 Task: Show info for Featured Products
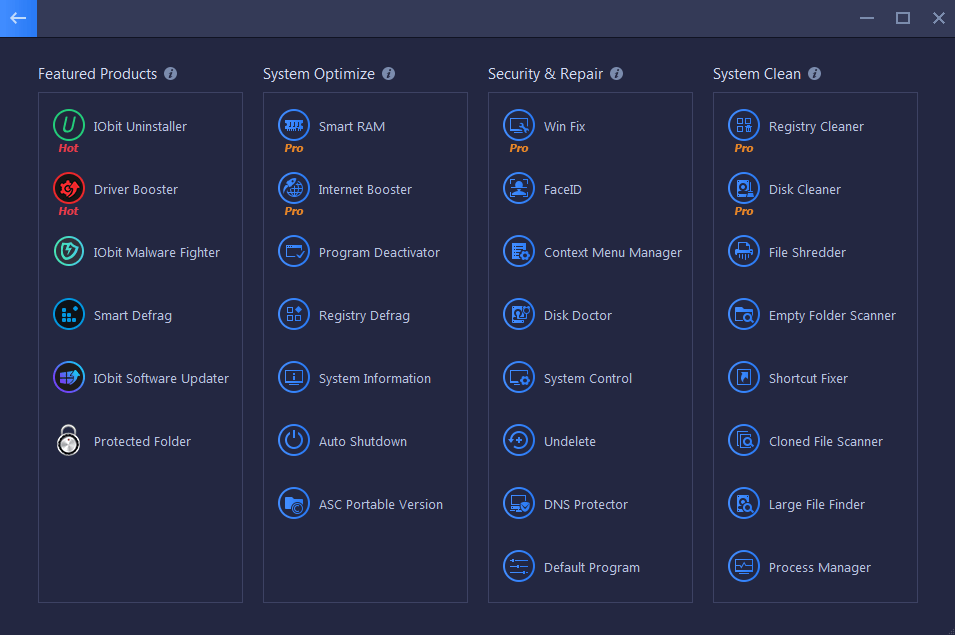[x=171, y=74]
